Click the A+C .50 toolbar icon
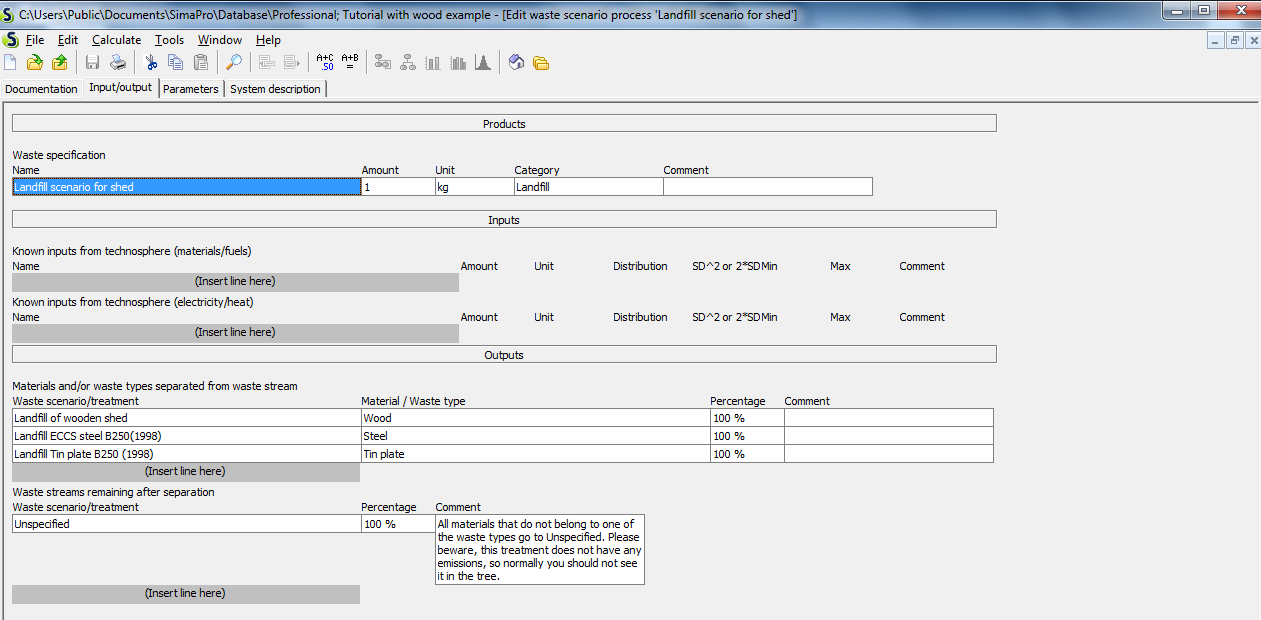 tap(325, 63)
